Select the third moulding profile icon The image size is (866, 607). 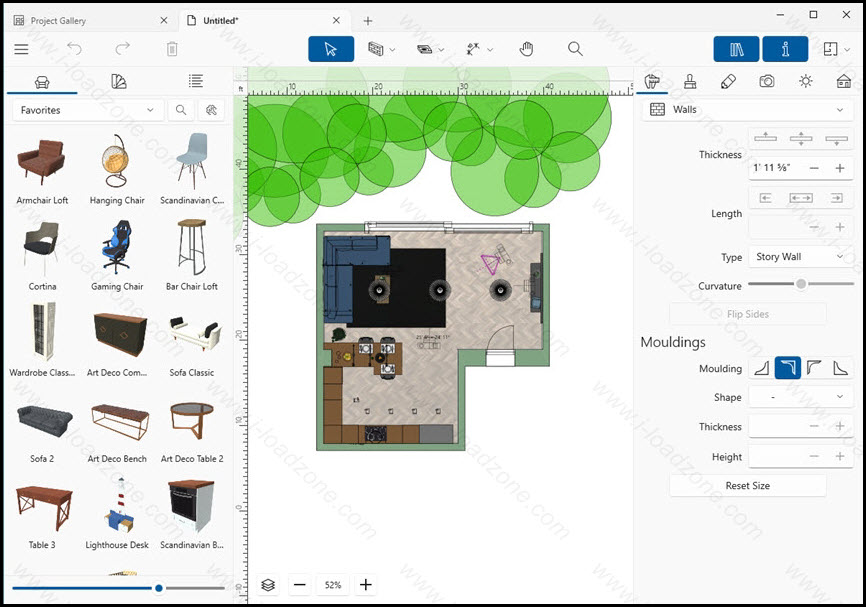[814, 368]
